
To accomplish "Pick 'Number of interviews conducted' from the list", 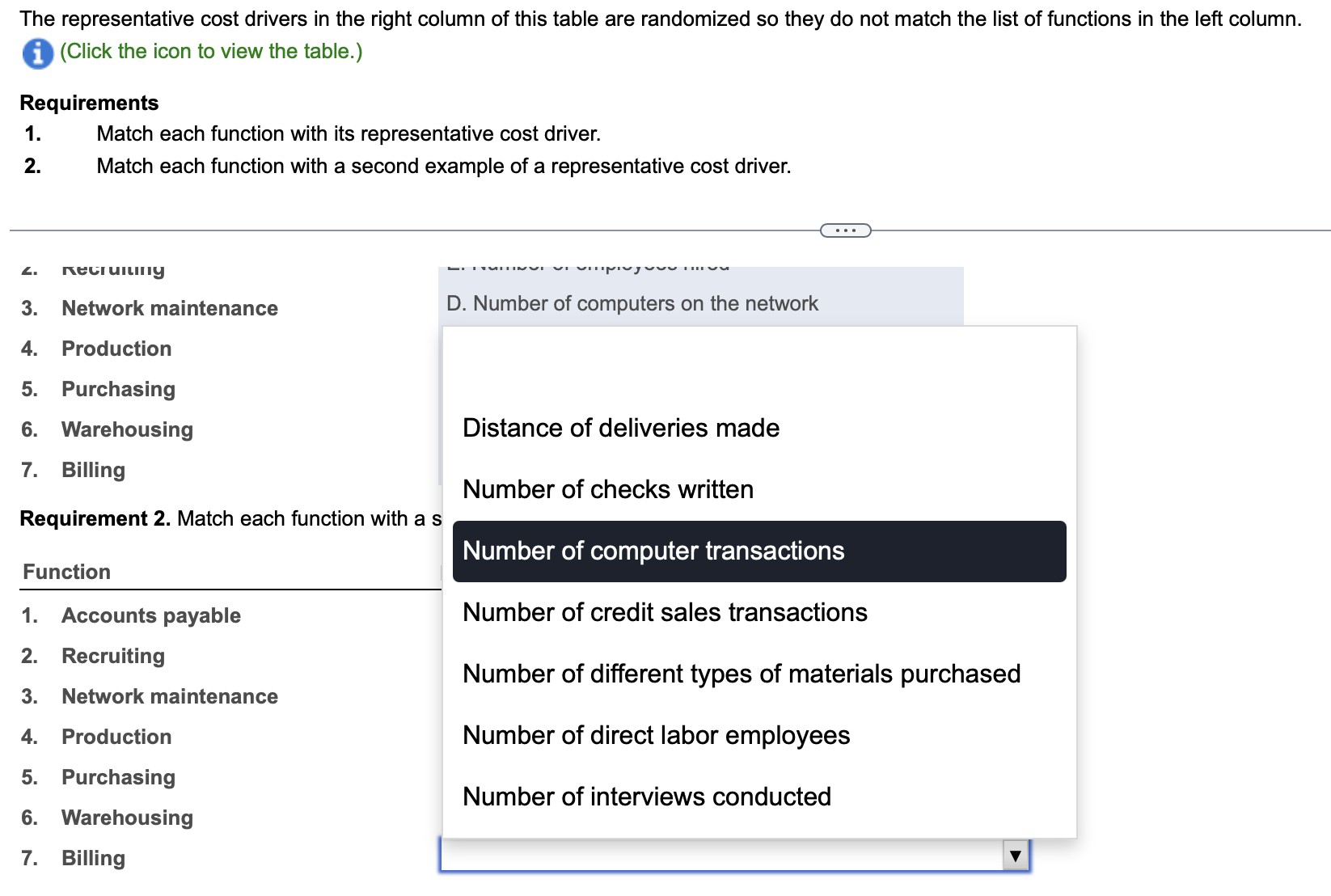I will 646,797.
